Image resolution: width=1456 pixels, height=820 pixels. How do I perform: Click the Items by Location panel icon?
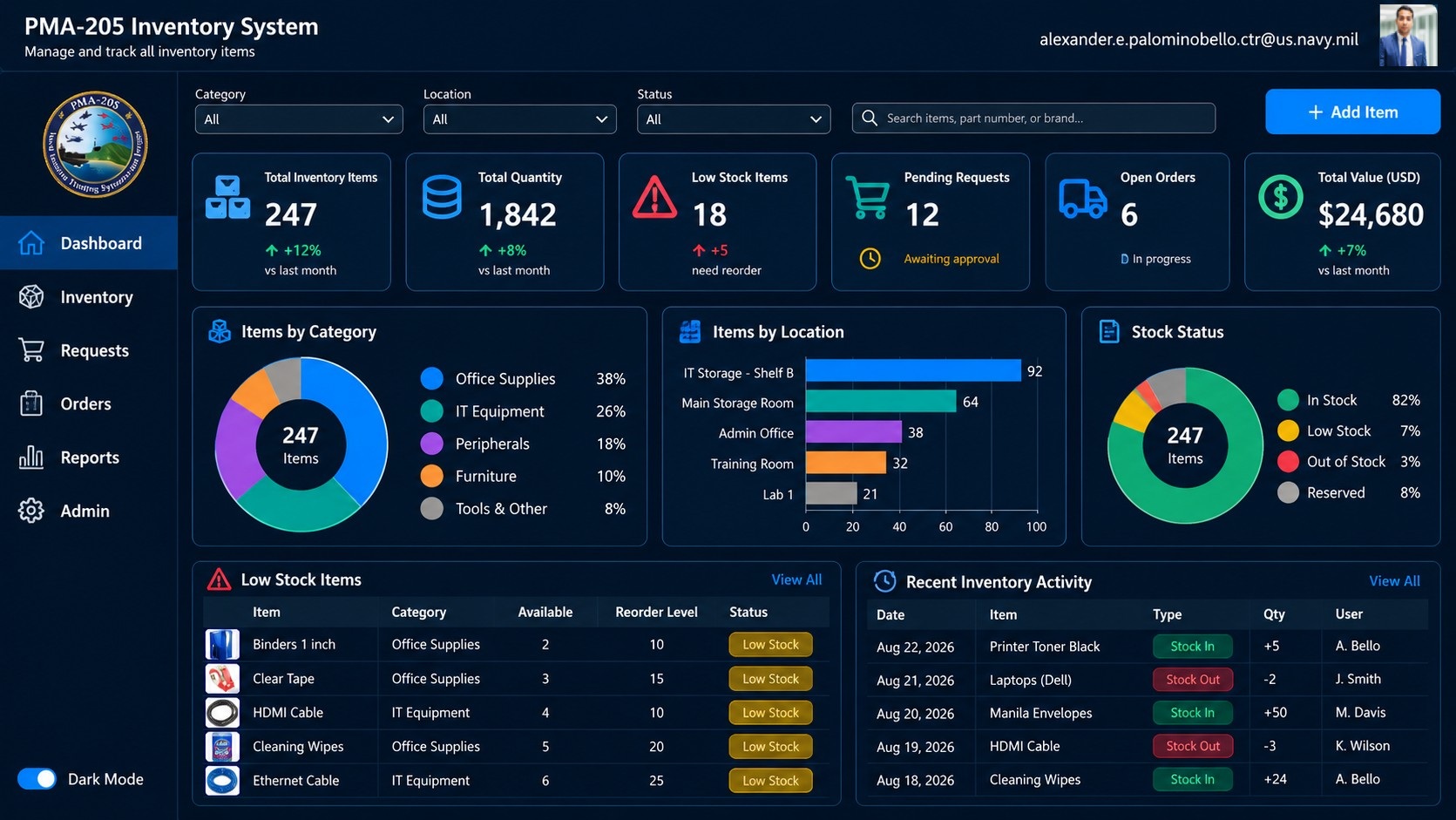[690, 332]
